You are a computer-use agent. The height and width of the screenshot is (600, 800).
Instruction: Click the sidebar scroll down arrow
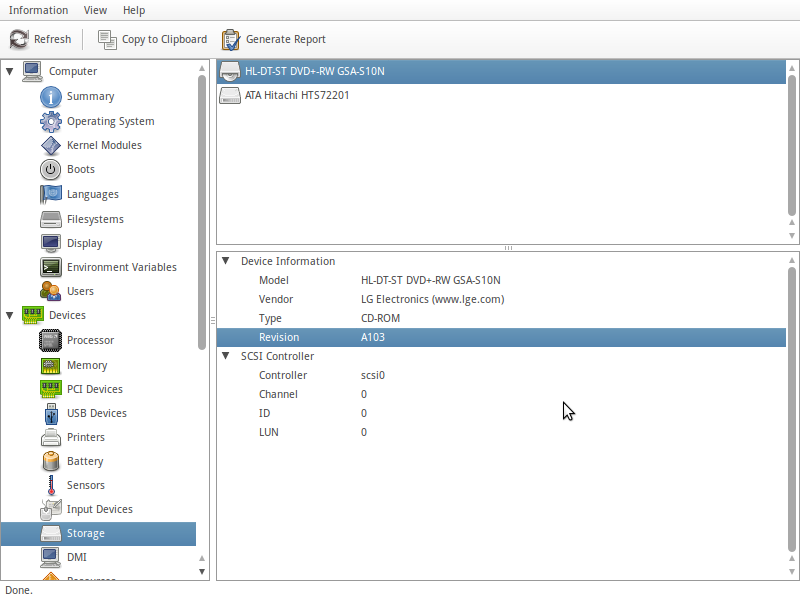[x=202, y=571]
